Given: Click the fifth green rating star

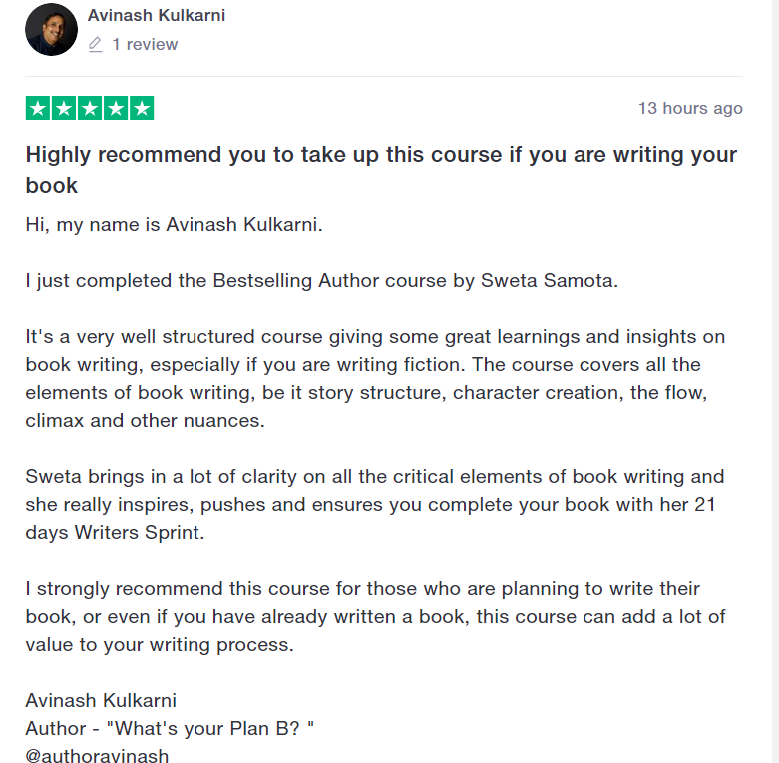Looking at the screenshot, I should [x=142, y=109].
